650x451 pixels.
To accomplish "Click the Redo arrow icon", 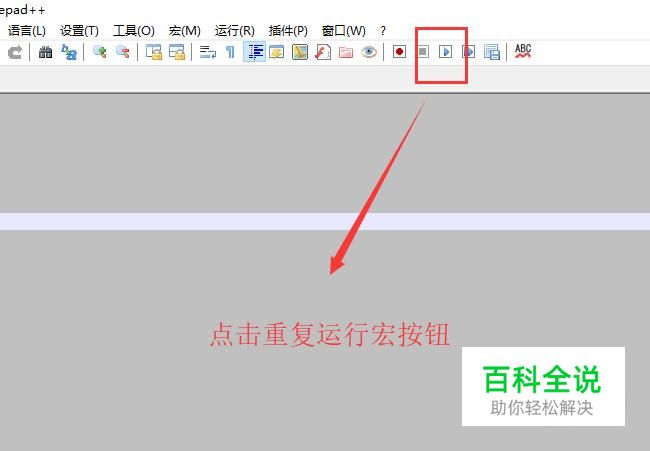I will pos(15,52).
